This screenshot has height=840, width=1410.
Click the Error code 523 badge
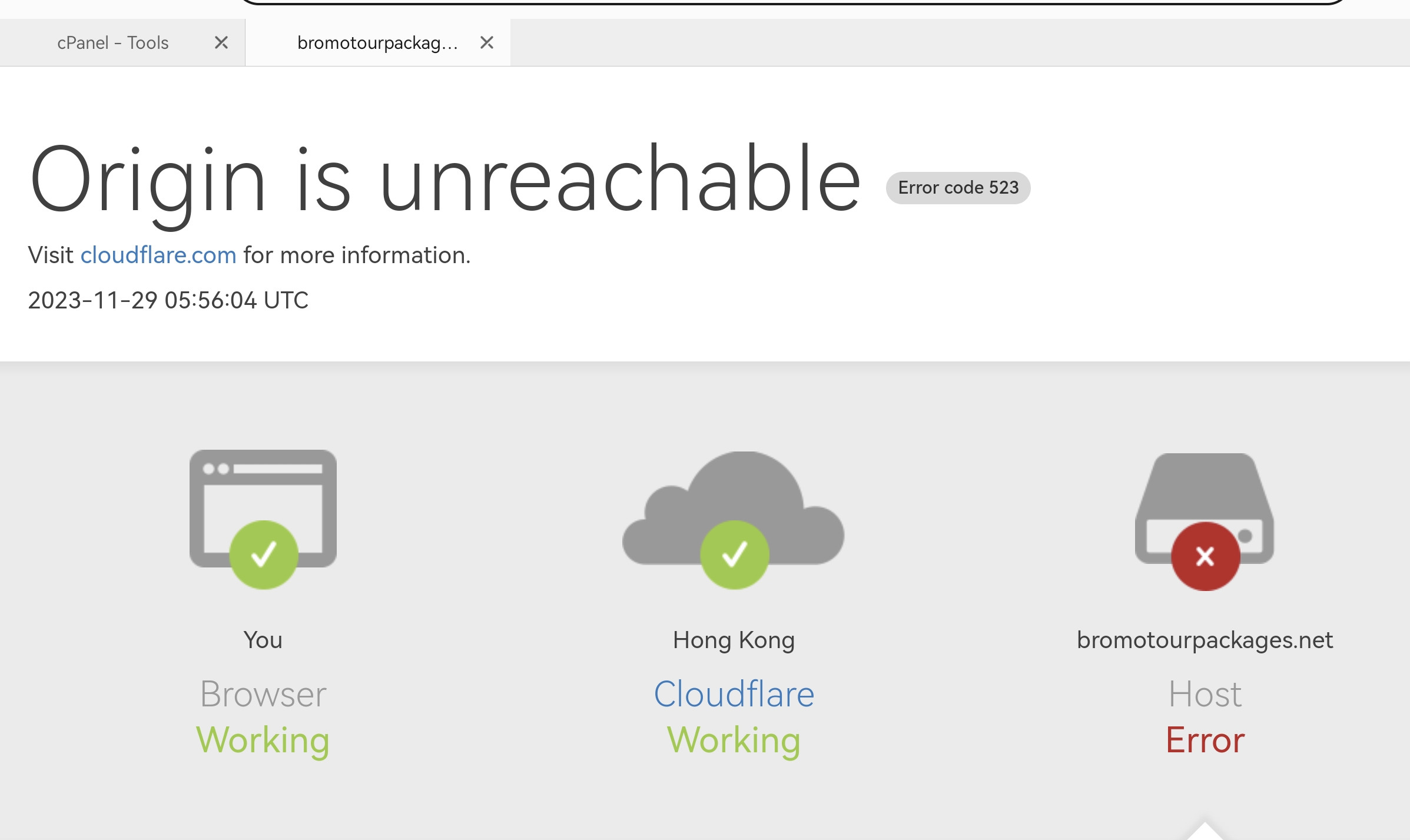coord(958,188)
